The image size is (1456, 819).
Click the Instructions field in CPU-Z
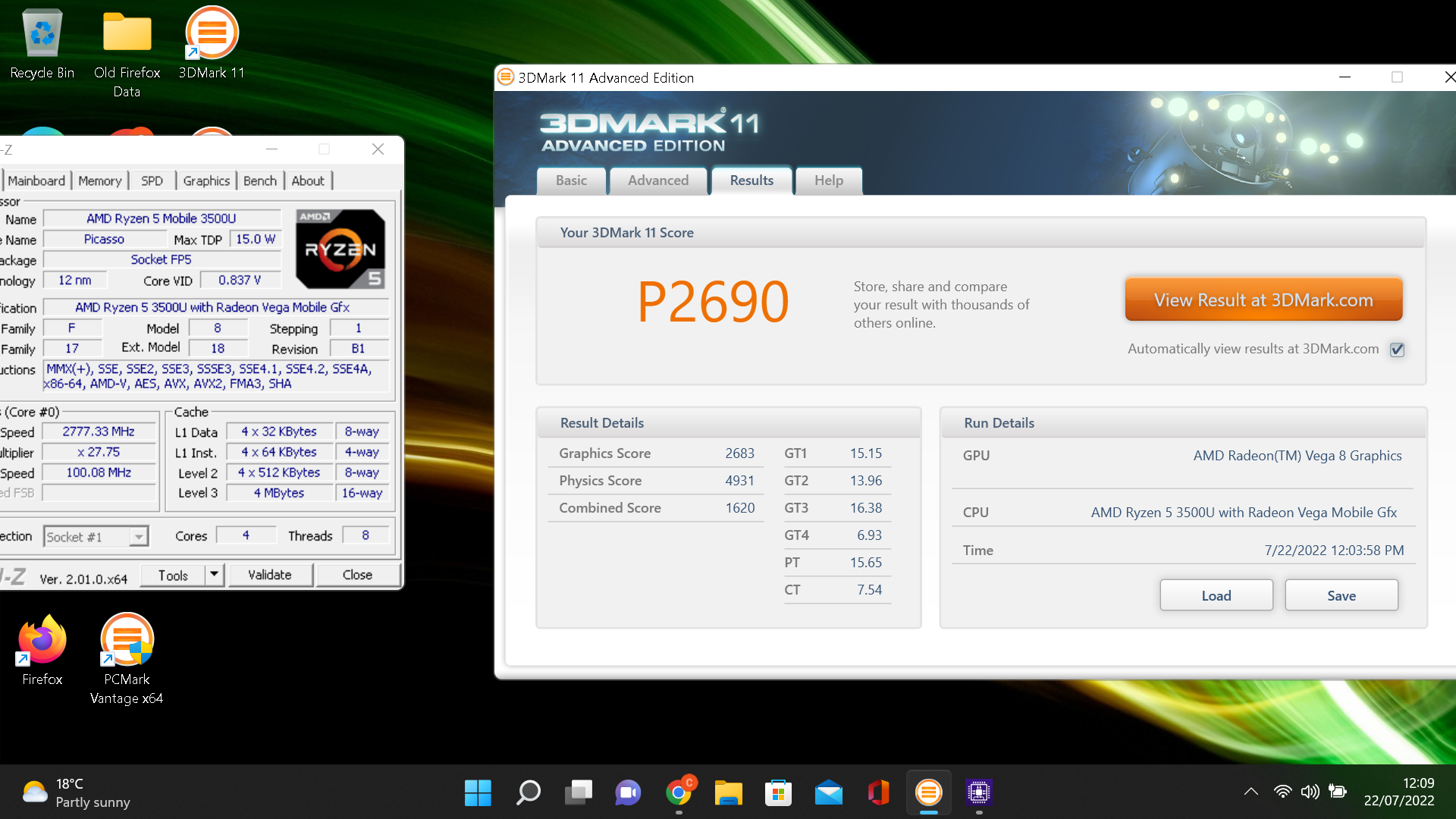coord(217,376)
